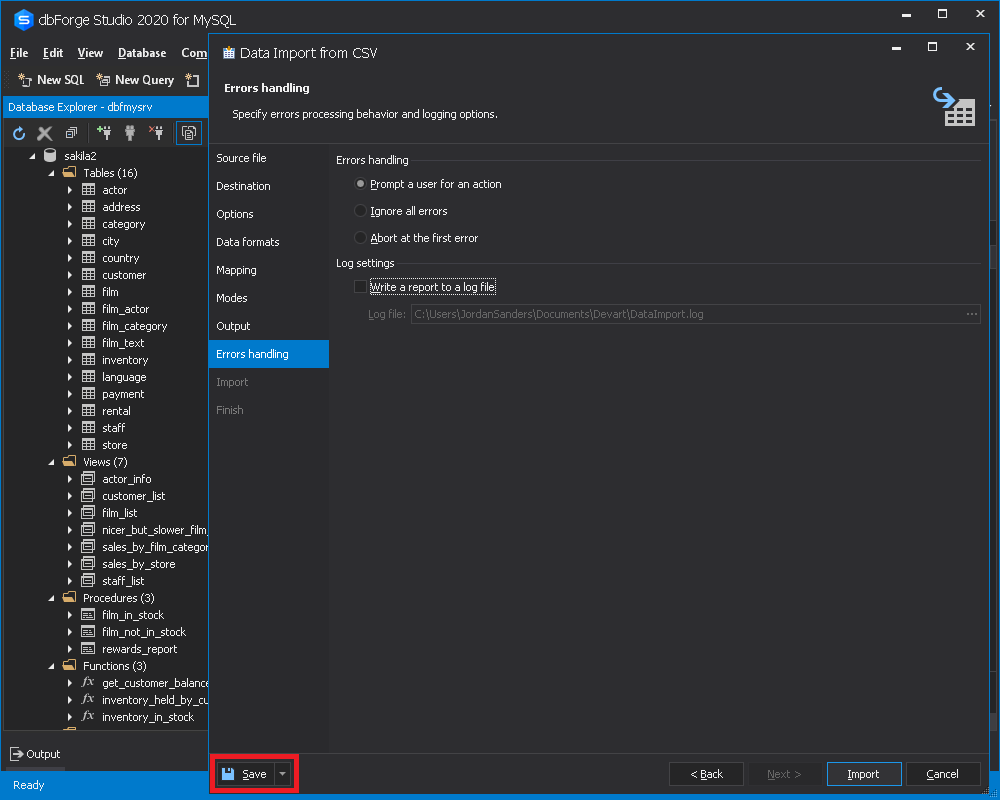Screen dimensions: 1000x800
Task: Go back with the Back button
Action: (706, 773)
